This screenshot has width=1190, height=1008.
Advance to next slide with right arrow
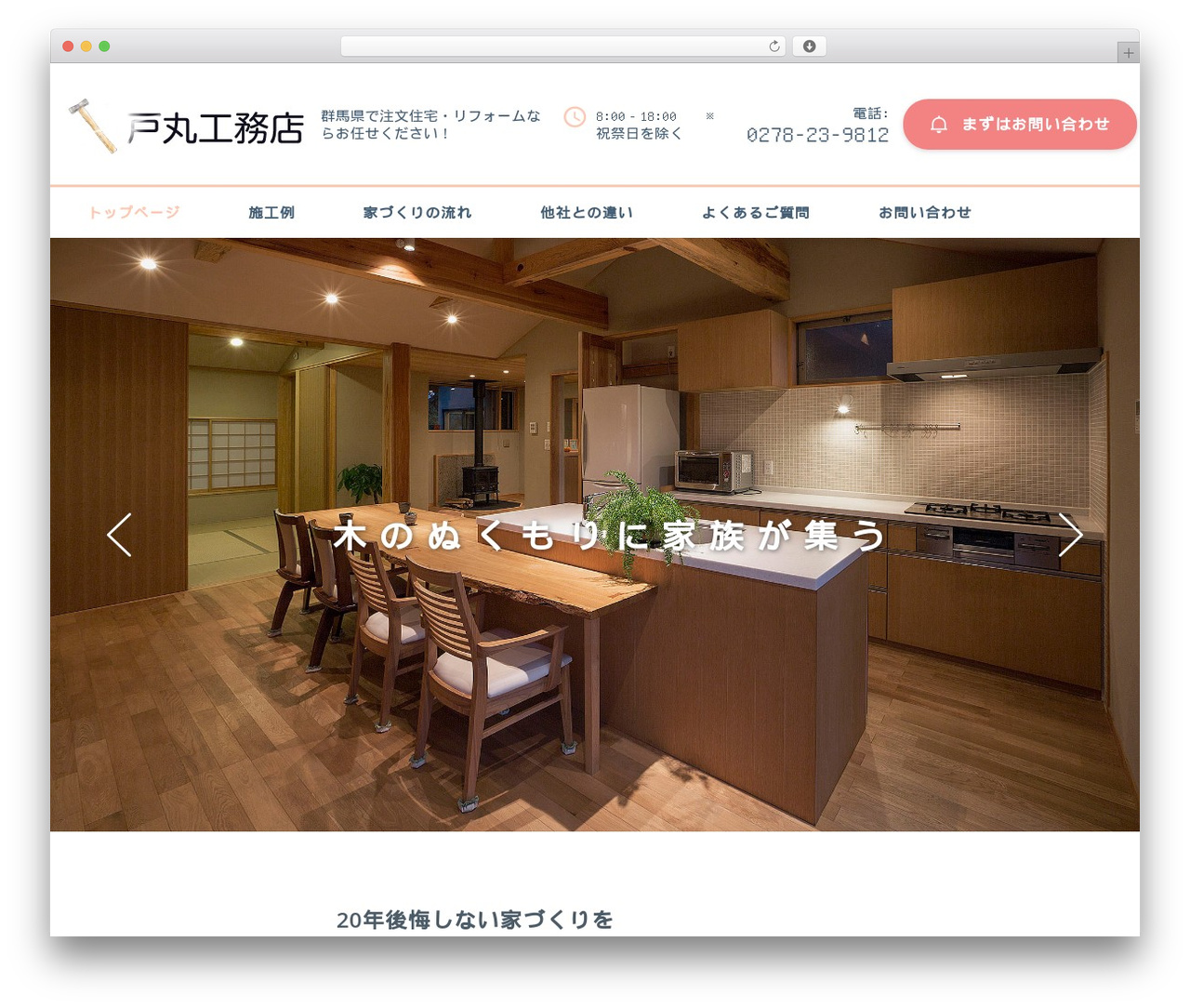click(x=1071, y=535)
